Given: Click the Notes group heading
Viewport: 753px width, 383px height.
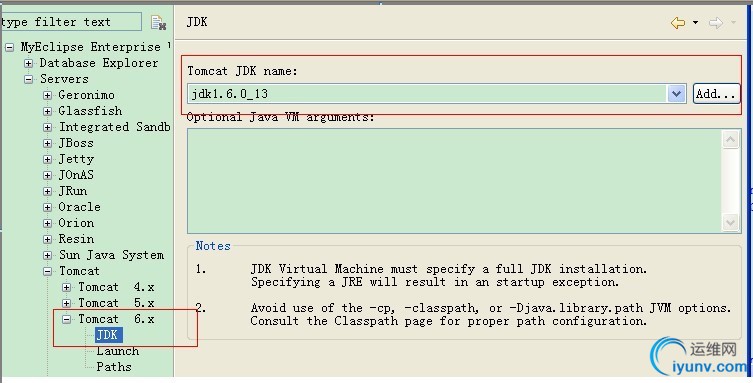Looking at the screenshot, I should tap(213, 246).
